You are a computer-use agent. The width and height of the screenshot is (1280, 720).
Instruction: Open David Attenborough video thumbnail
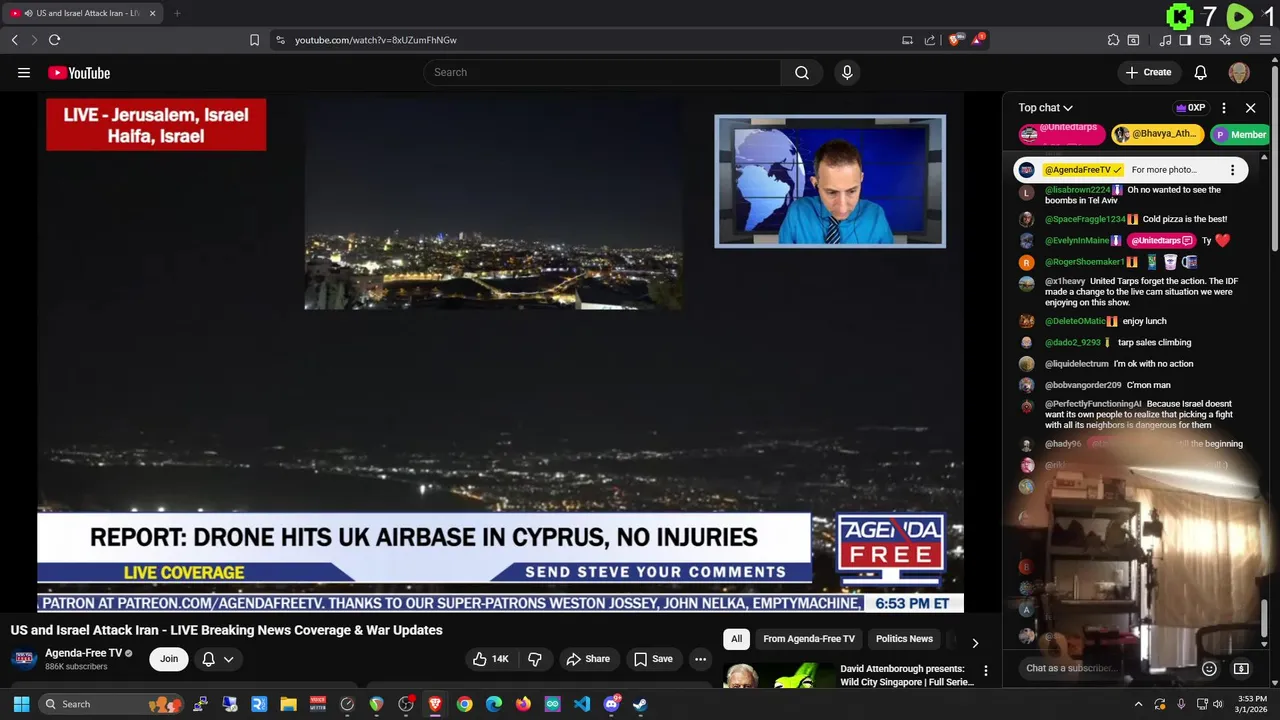(778, 676)
